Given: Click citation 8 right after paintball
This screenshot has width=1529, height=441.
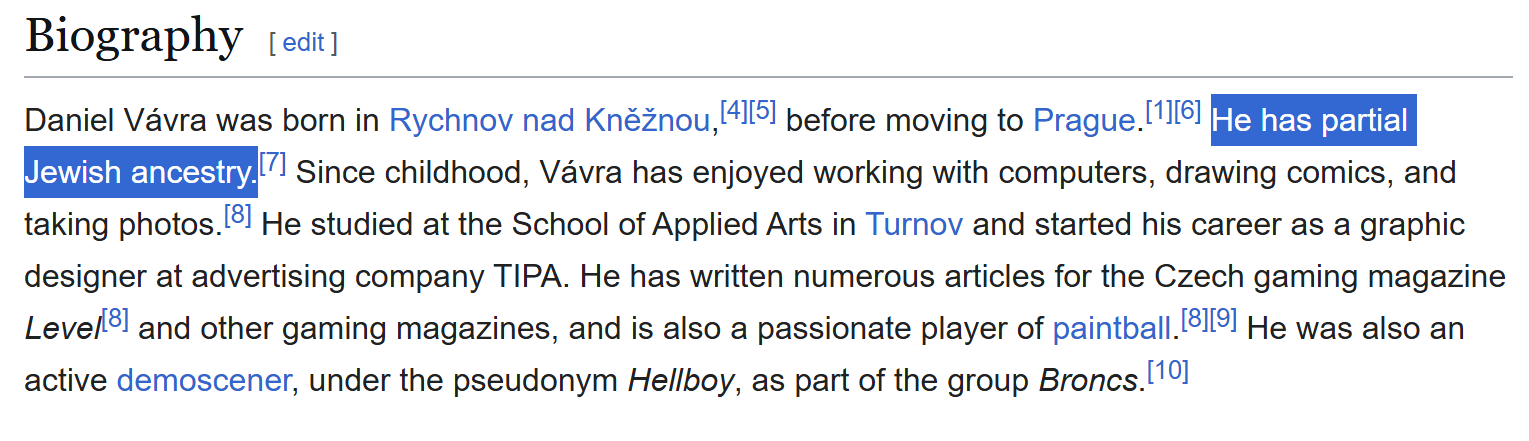Looking at the screenshot, I should pos(1195,319).
